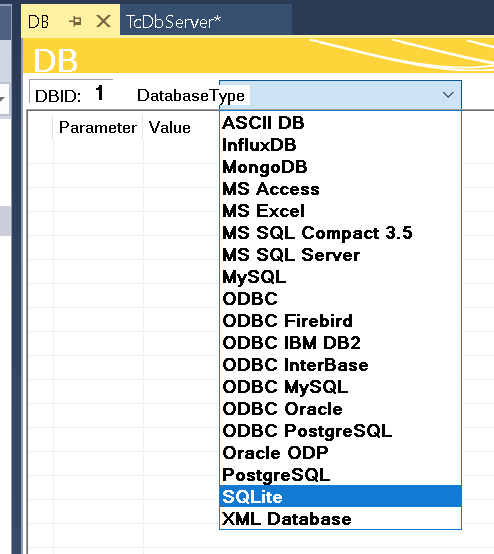Click the Value column header
This screenshot has width=494, height=554.
(170, 127)
